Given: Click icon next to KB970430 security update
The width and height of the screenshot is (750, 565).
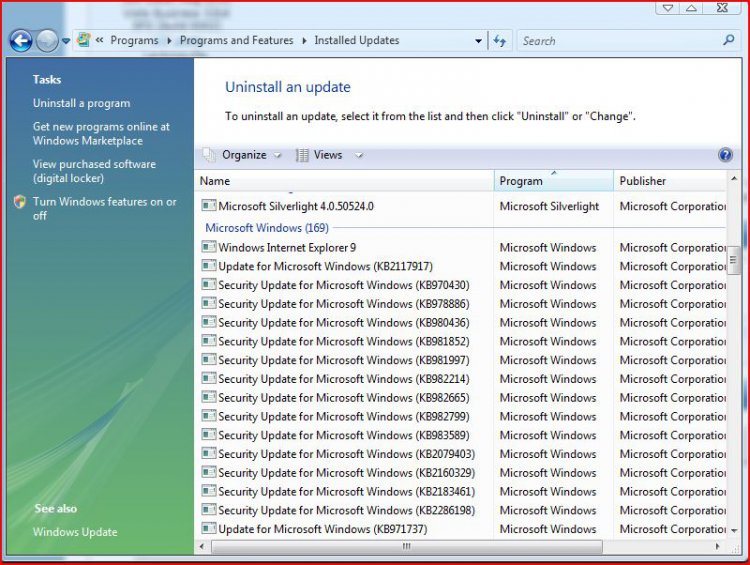Looking at the screenshot, I should [209, 285].
